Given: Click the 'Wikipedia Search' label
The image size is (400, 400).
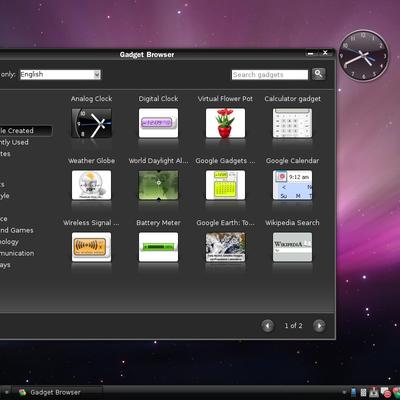Looking at the screenshot, I should coord(292,223).
